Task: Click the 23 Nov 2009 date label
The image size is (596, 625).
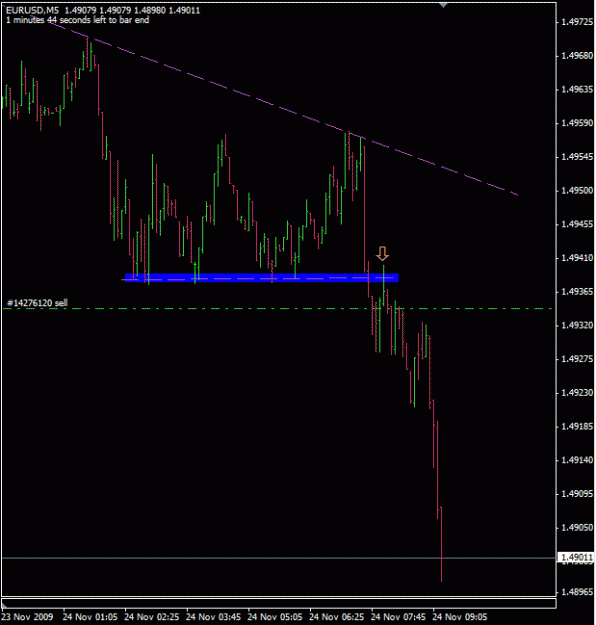Action: [28, 617]
